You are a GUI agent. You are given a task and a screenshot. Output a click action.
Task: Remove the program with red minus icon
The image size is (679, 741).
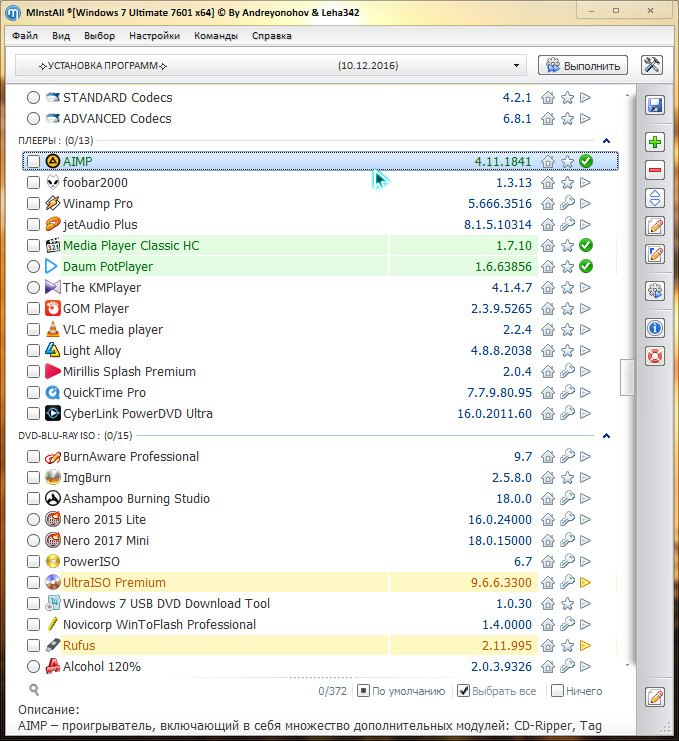[x=655, y=170]
